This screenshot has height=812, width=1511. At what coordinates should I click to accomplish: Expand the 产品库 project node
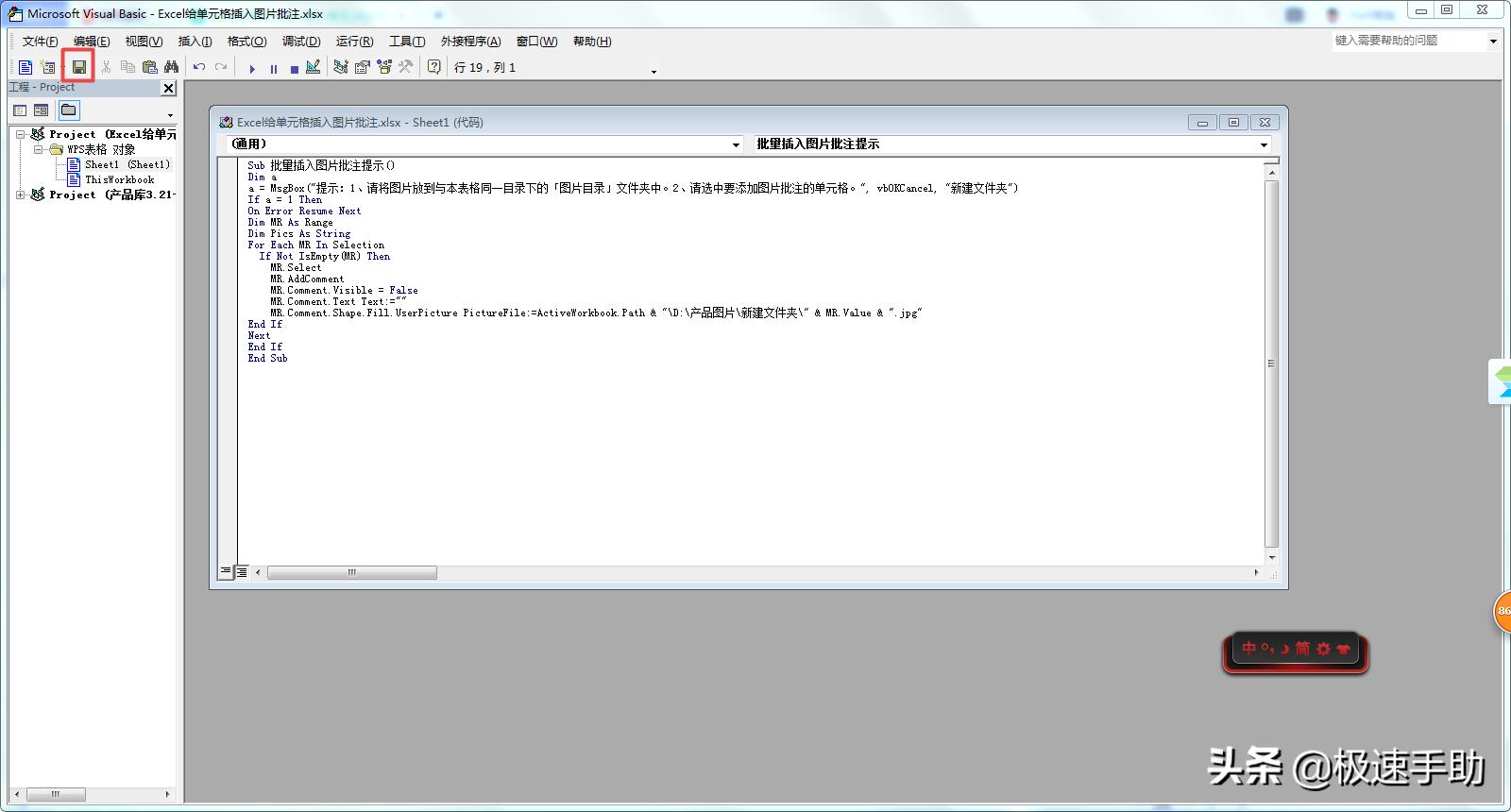(x=21, y=195)
